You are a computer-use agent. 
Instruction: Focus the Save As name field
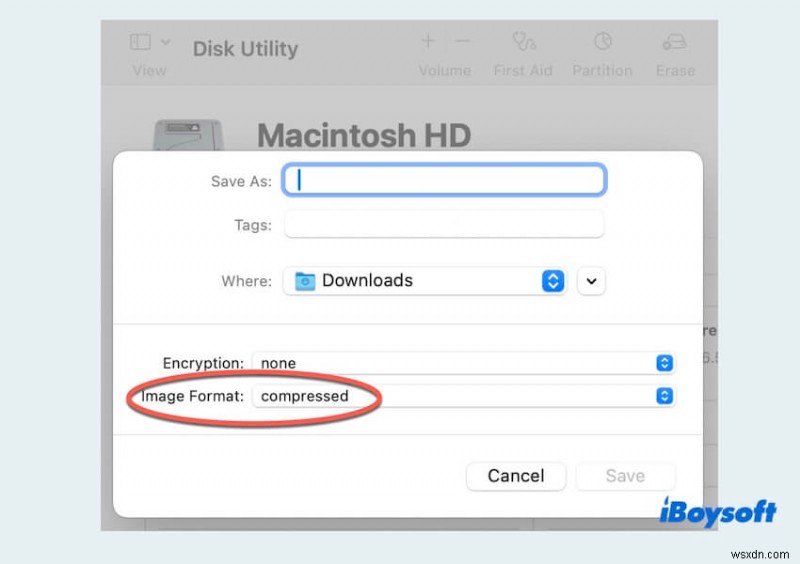444,180
